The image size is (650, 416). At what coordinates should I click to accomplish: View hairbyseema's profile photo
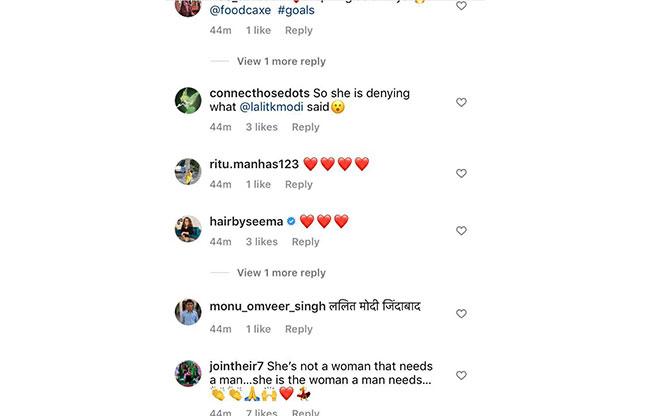(x=188, y=229)
